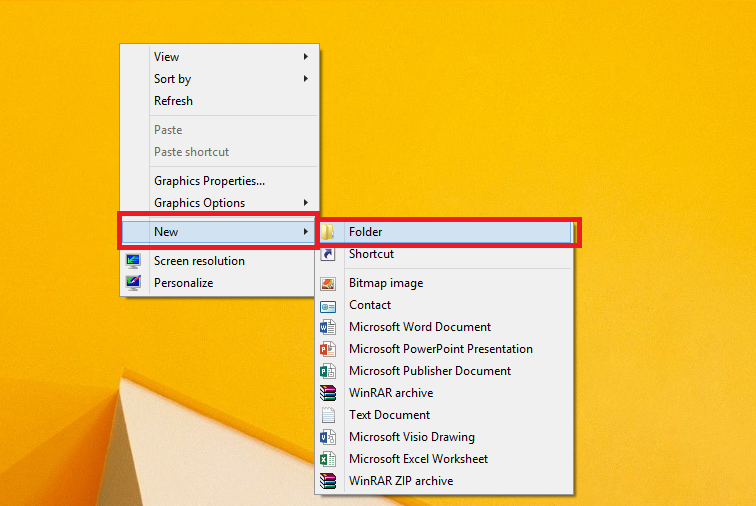Open the View menu entry
Viewport: 756px width, 506px height.
(219, 57)
